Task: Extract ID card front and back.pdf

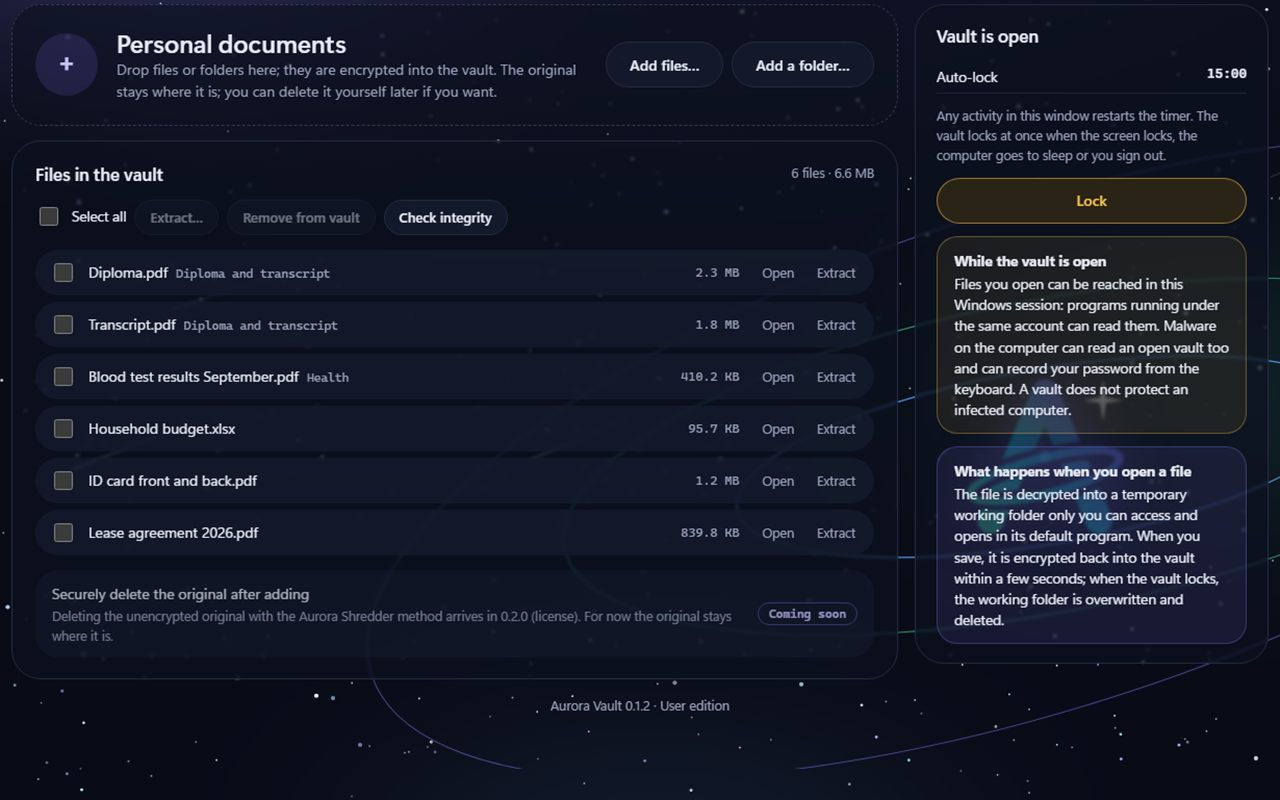Action: point(836,481)
